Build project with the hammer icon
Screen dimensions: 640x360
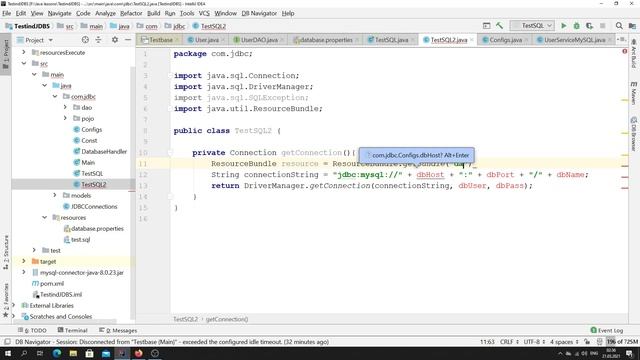(x=499, y=26)
